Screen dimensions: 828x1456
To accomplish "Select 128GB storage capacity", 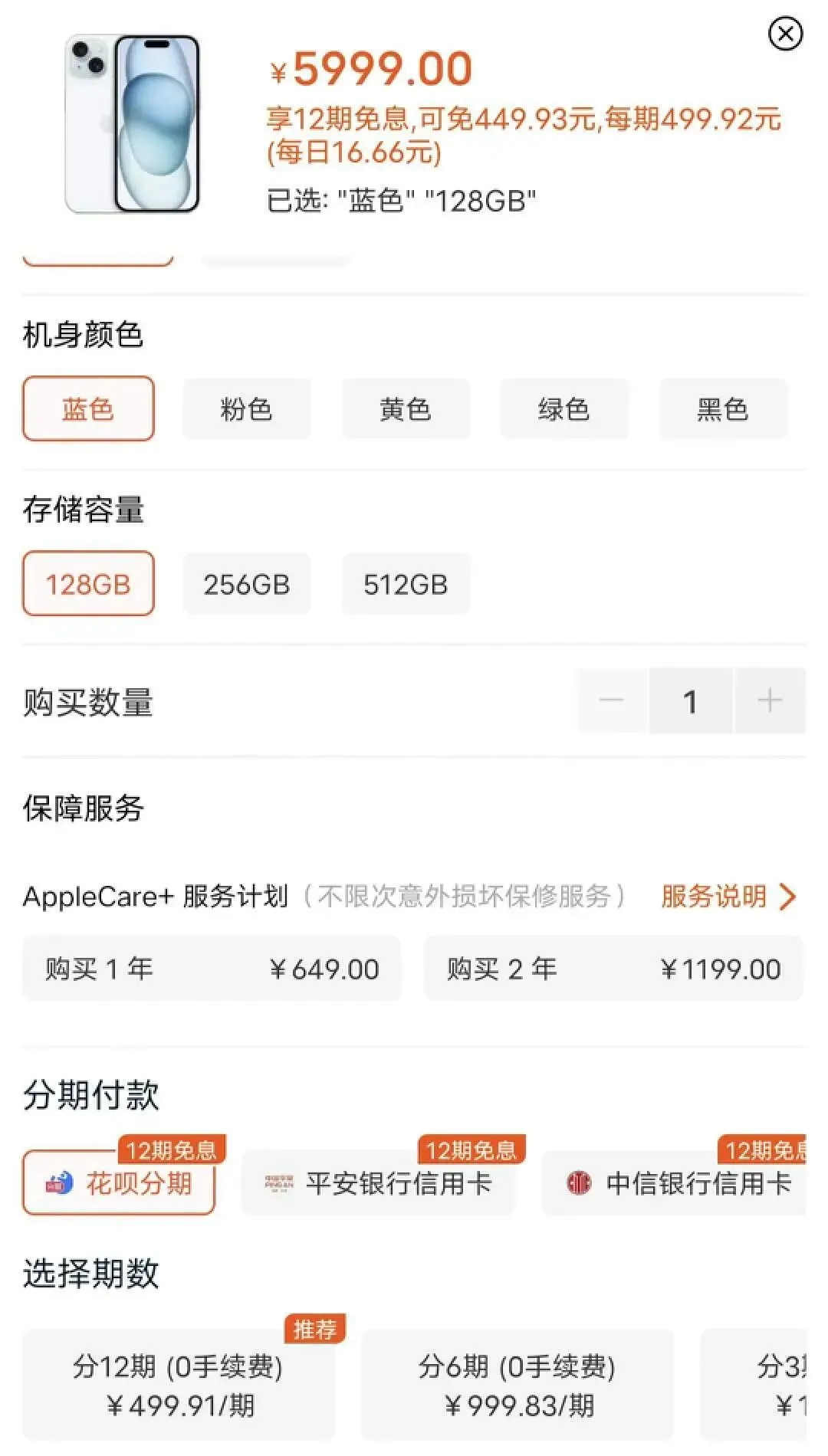I will click(x=88, y=584).
